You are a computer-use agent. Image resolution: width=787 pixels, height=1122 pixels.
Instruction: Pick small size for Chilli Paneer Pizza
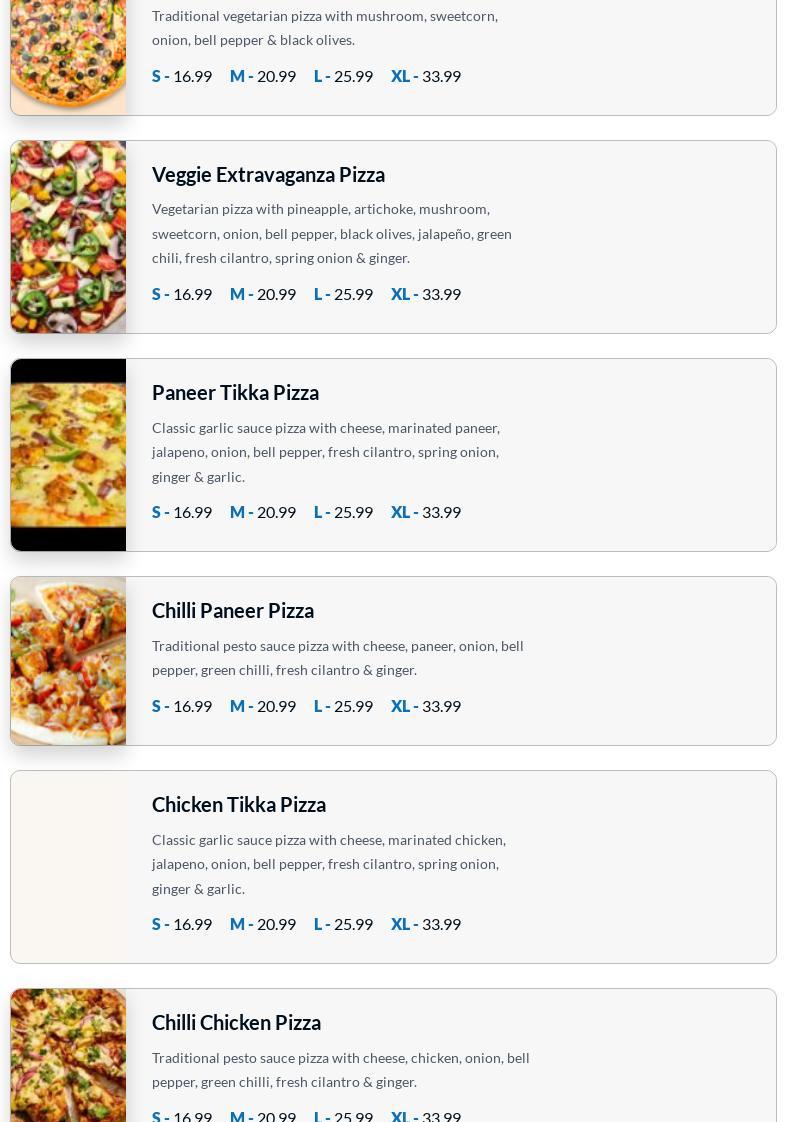182,706
